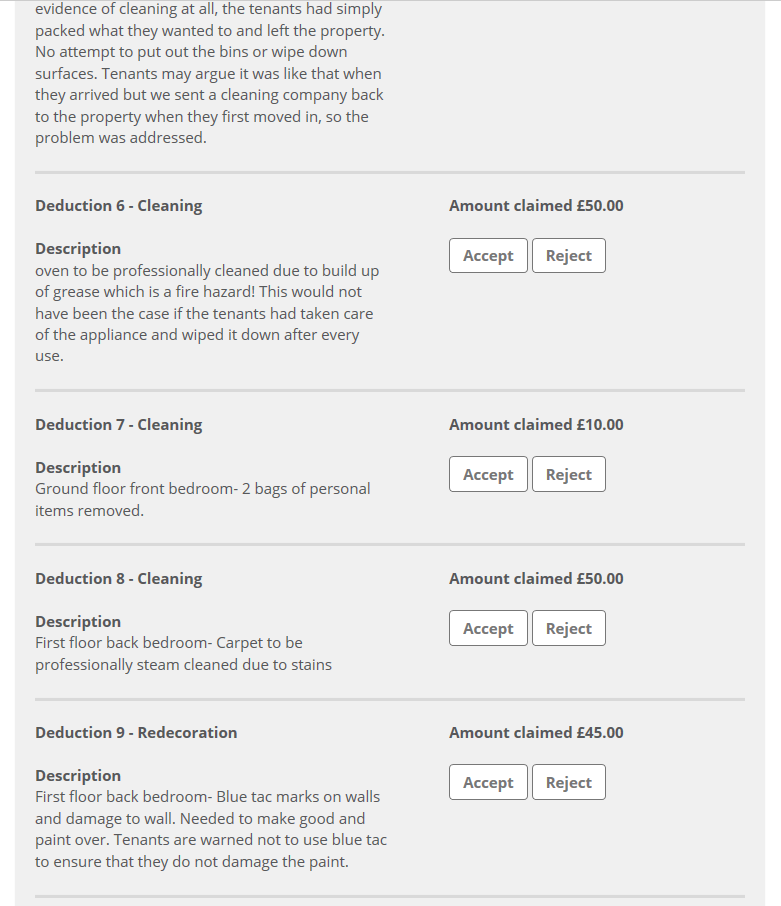Click the blue tac marks description paragraph
781x906 pixels.
(208, 829)
